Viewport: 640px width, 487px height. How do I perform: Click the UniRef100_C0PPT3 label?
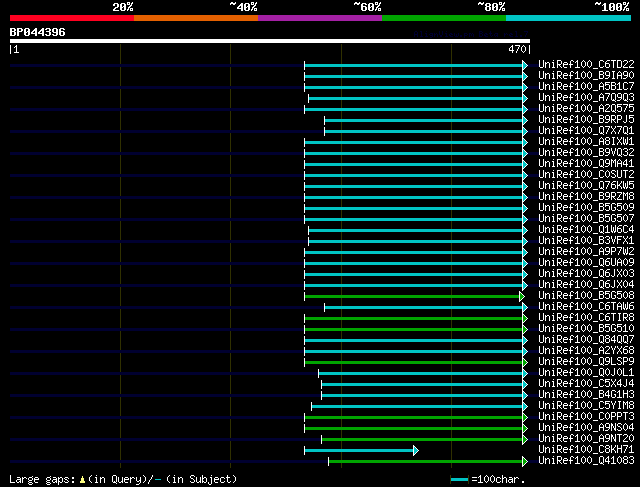(x=586, y=417)
